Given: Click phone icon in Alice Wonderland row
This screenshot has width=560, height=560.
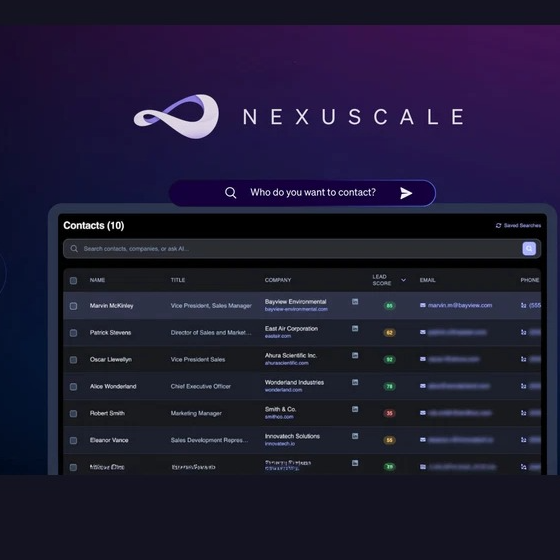Looking at the screenshot, I should (523, 386).
